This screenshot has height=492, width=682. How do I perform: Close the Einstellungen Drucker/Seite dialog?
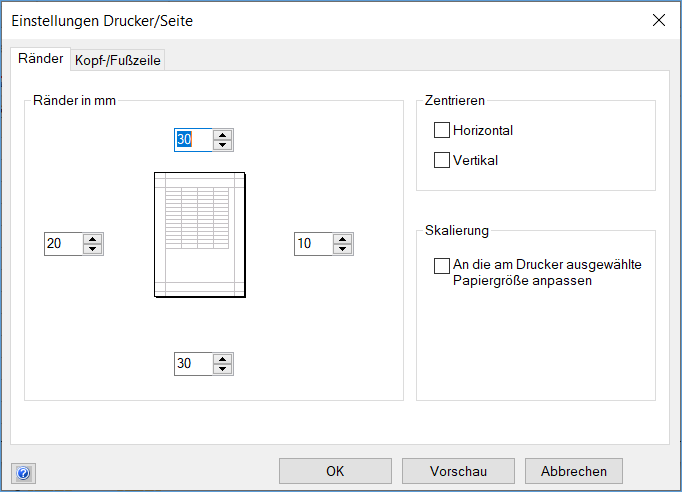click(x=658, y=19)
